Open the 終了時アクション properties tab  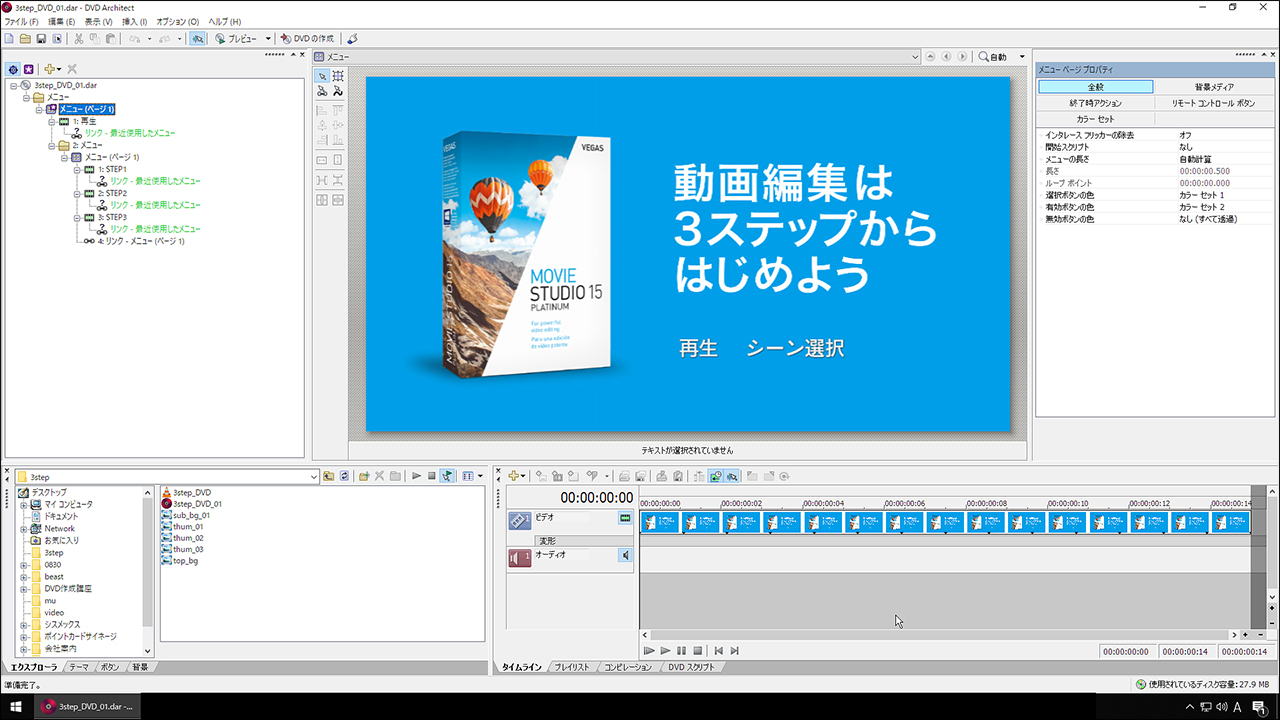click(x=1096, y=103)
